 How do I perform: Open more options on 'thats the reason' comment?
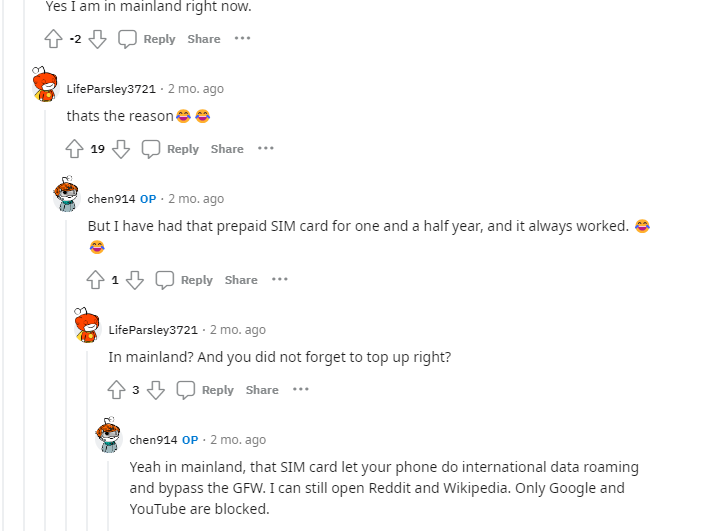[265, 149]
